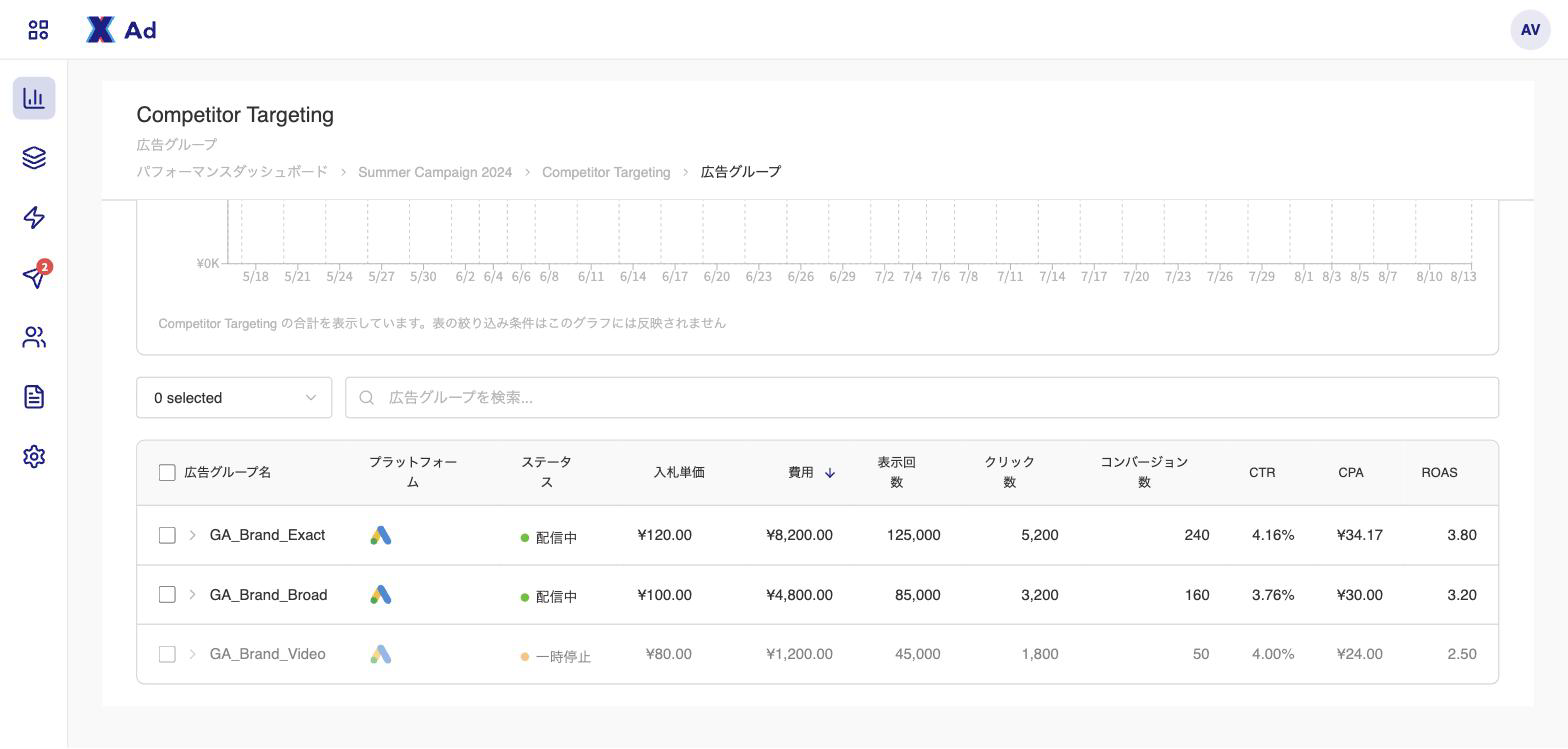Viewport: 1568px width, 749px height.
Task: Click Google Ads icon for GA_Brand_Video
Action: coord(380,654)
